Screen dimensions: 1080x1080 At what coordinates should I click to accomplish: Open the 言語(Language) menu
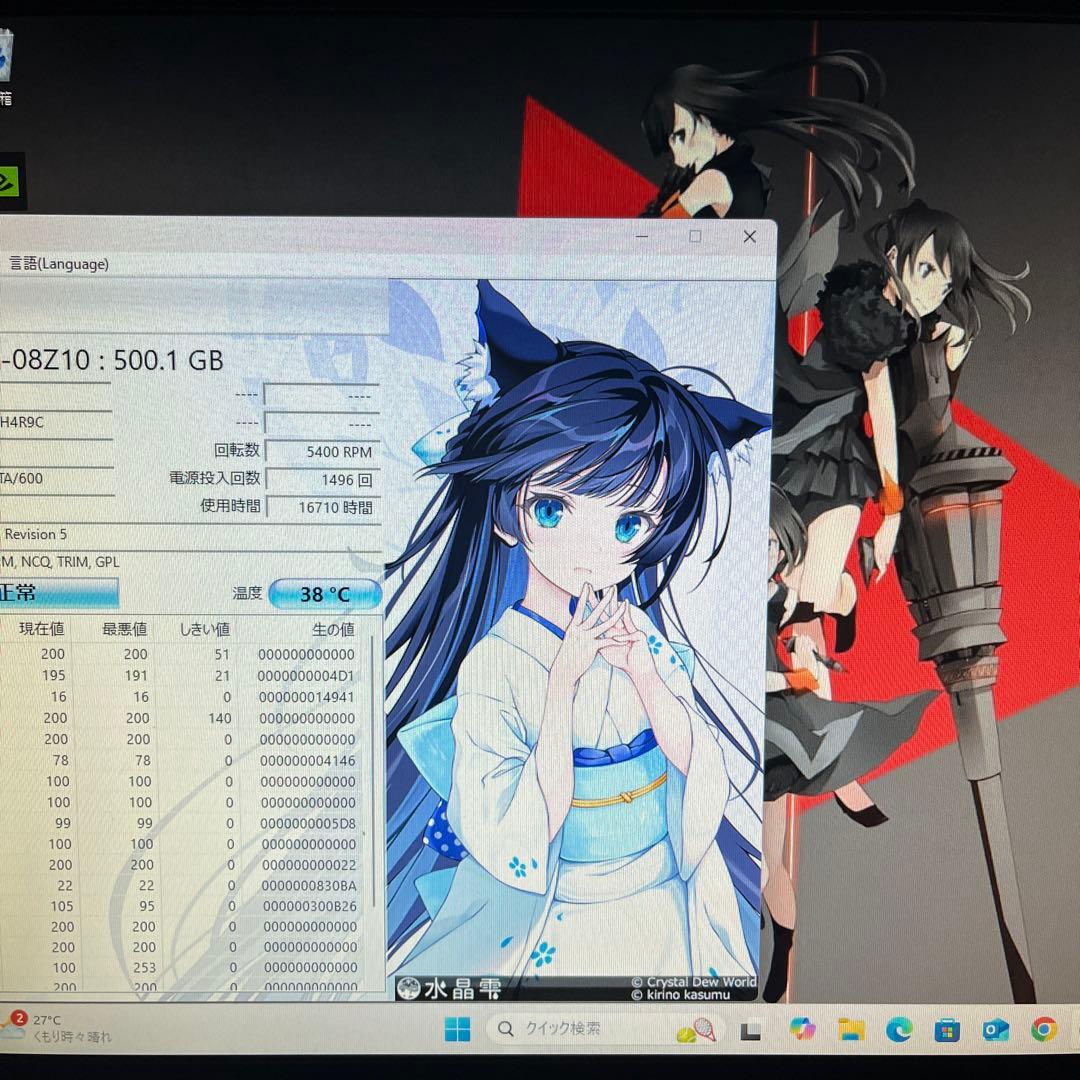tap(57, 264)
